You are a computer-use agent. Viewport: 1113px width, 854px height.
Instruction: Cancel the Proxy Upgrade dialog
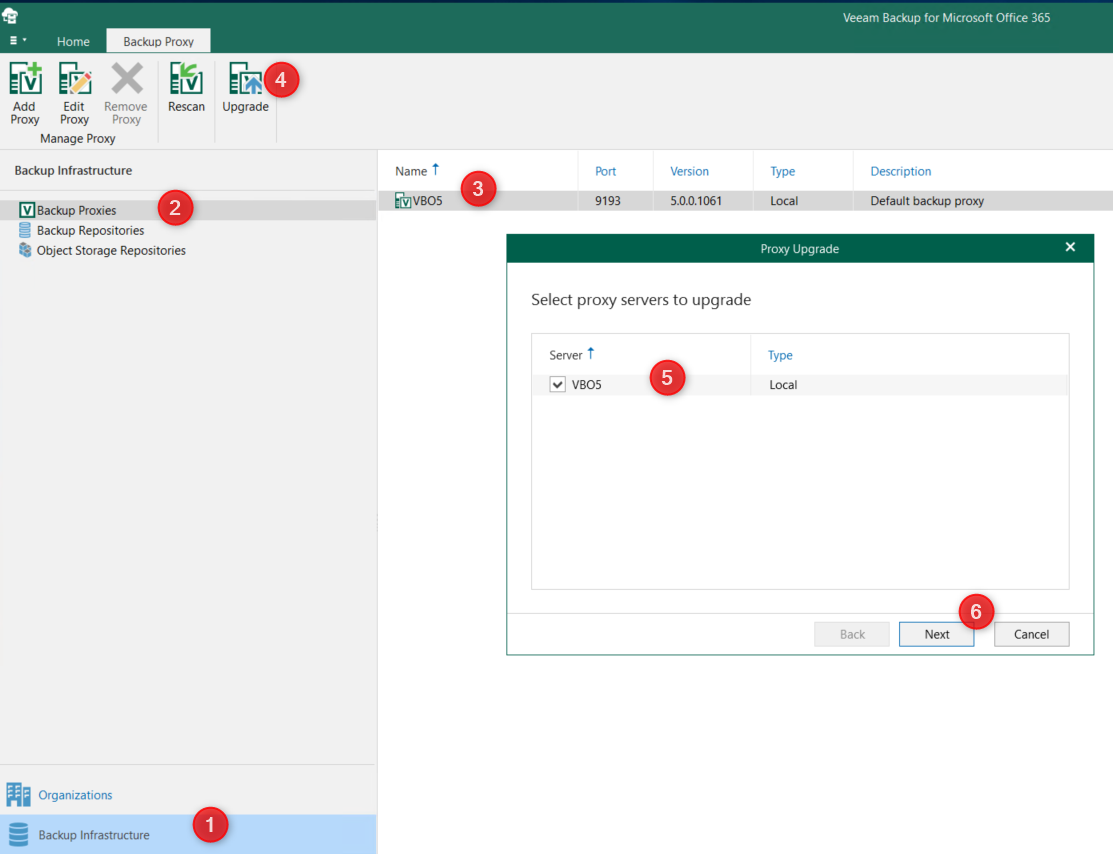[1031, 634]
